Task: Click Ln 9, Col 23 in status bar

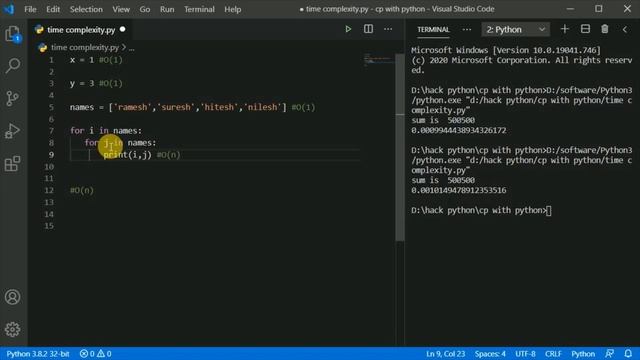Action: click(x=445, y=353)
